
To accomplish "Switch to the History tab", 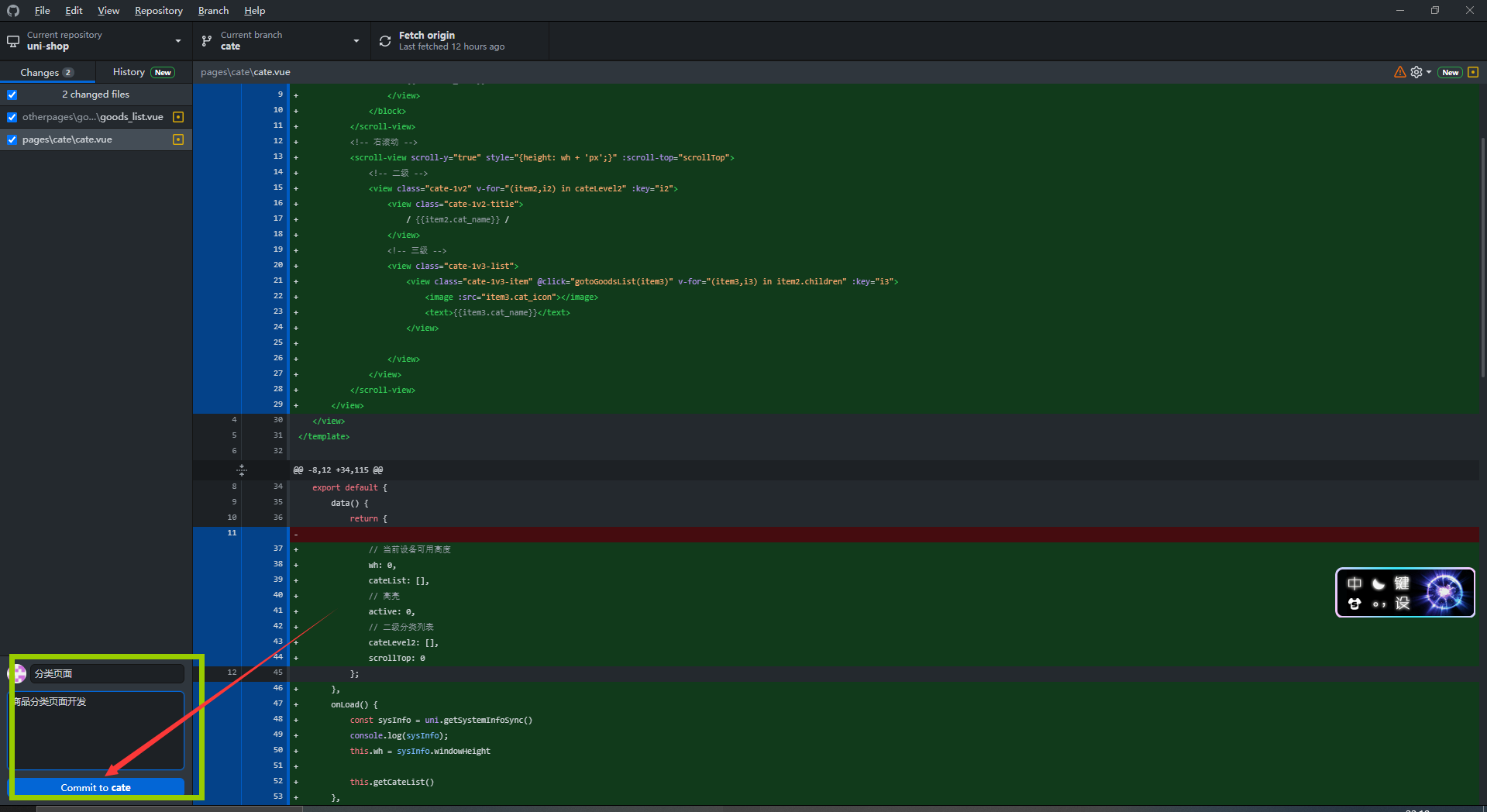I will click(x=144, y=72).
